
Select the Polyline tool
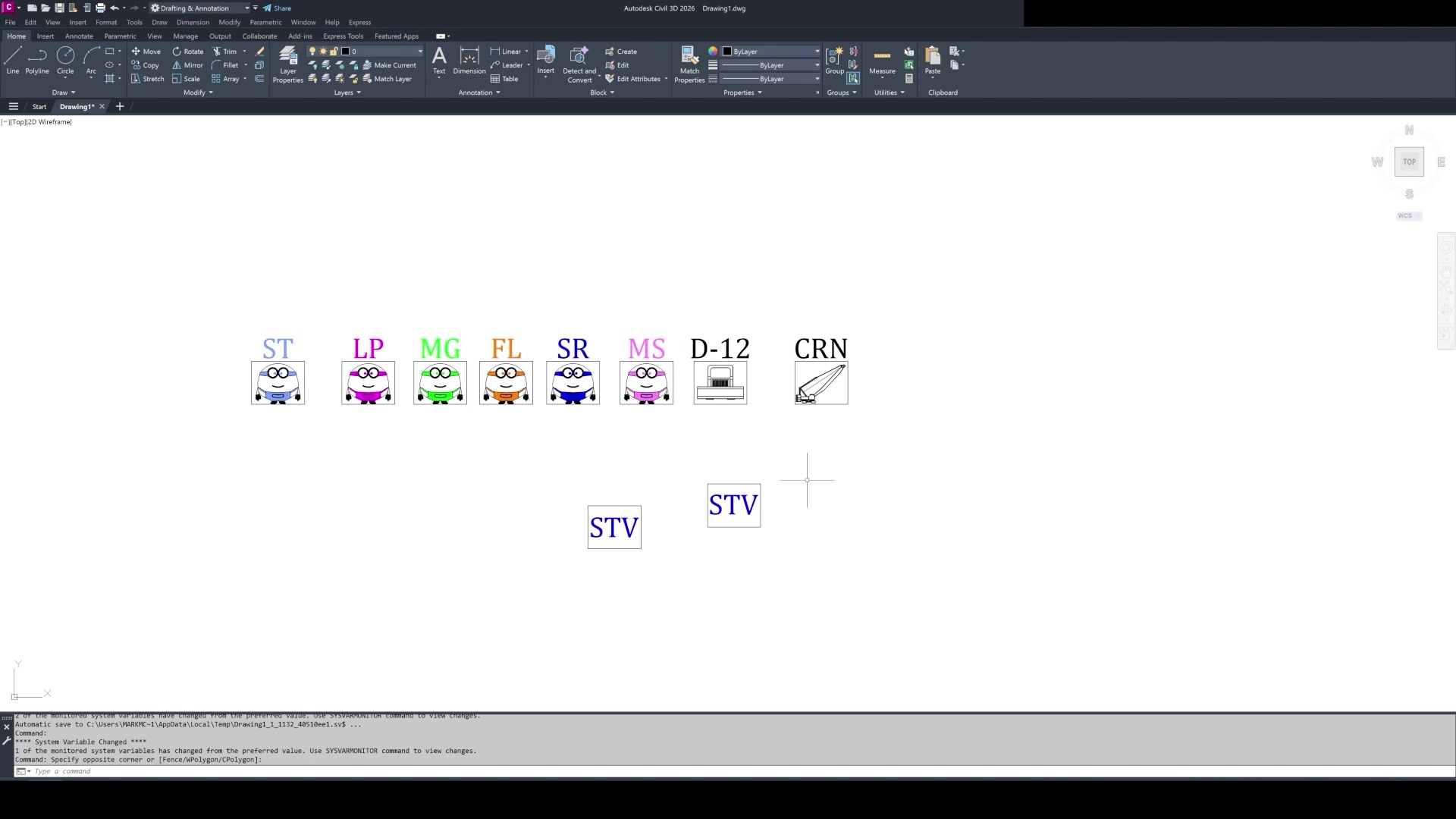[x=37, y=61]
